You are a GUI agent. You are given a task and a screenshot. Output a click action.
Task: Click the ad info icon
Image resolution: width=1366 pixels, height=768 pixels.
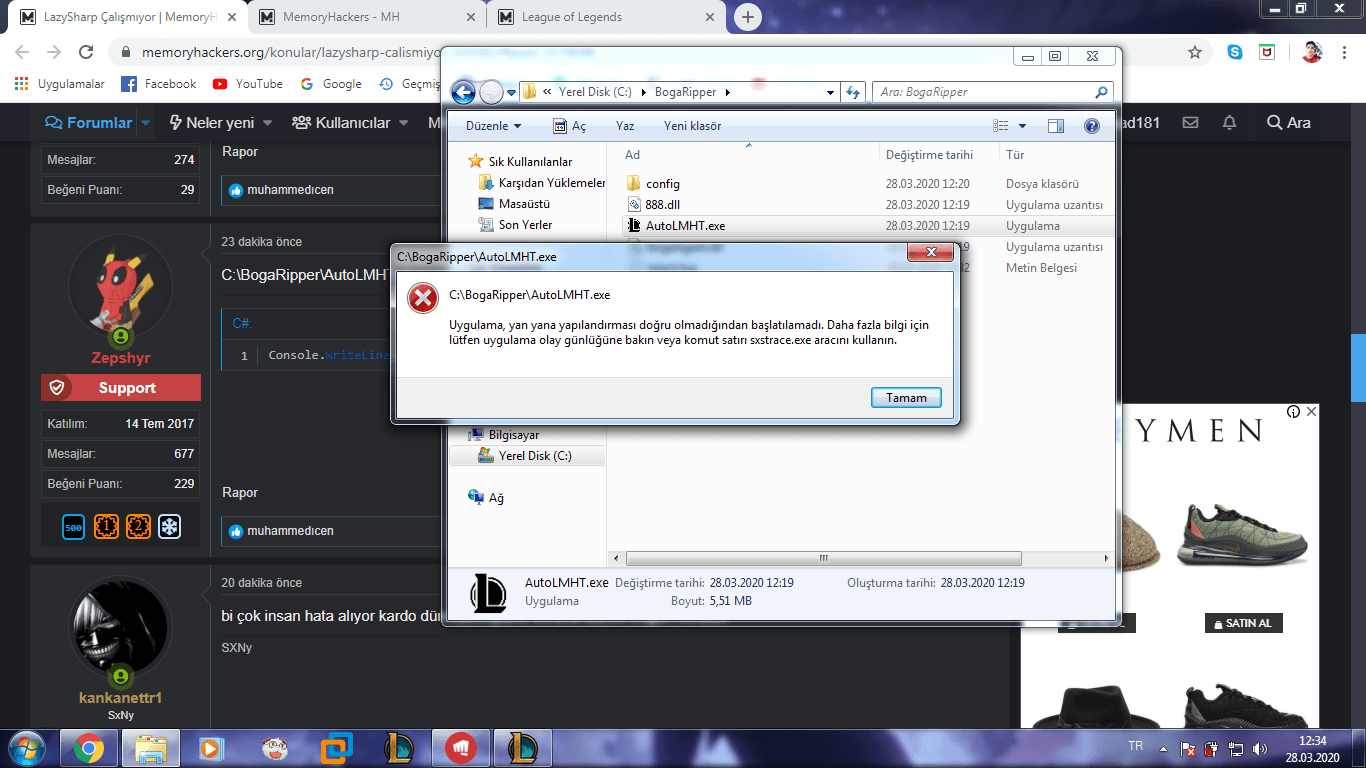pos(1294,411)
